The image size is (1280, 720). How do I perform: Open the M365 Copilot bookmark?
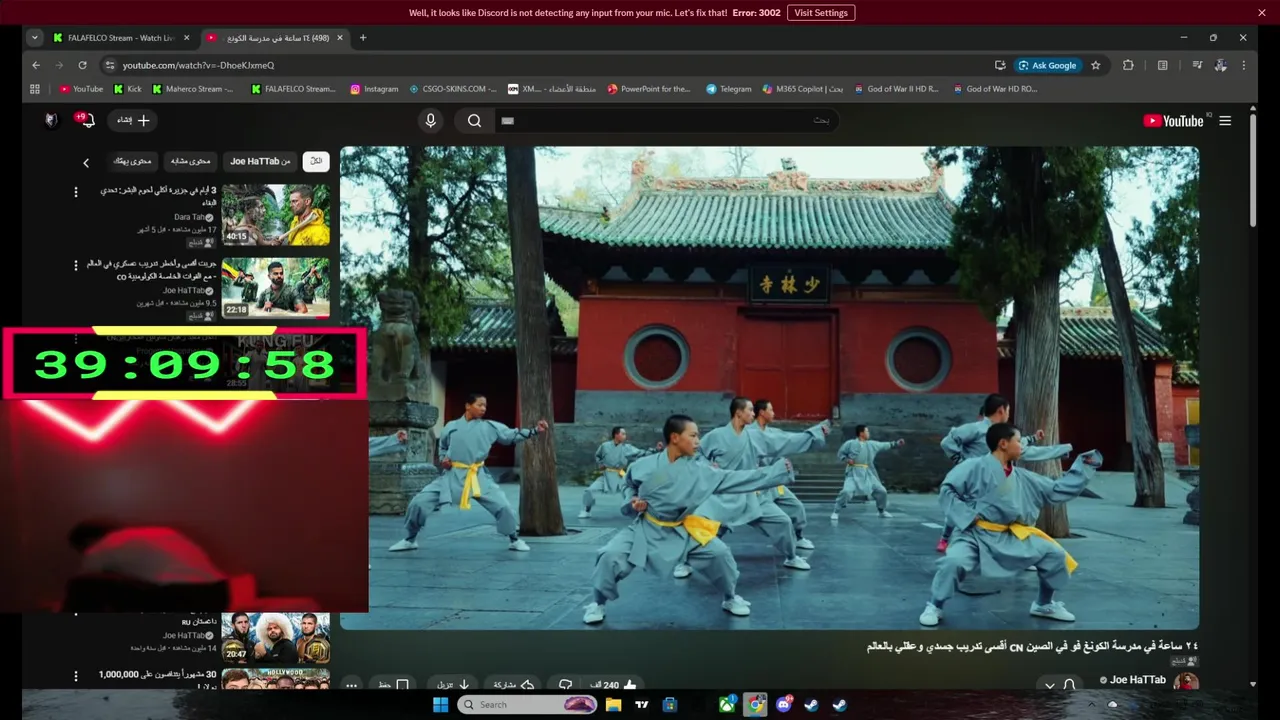802,89
